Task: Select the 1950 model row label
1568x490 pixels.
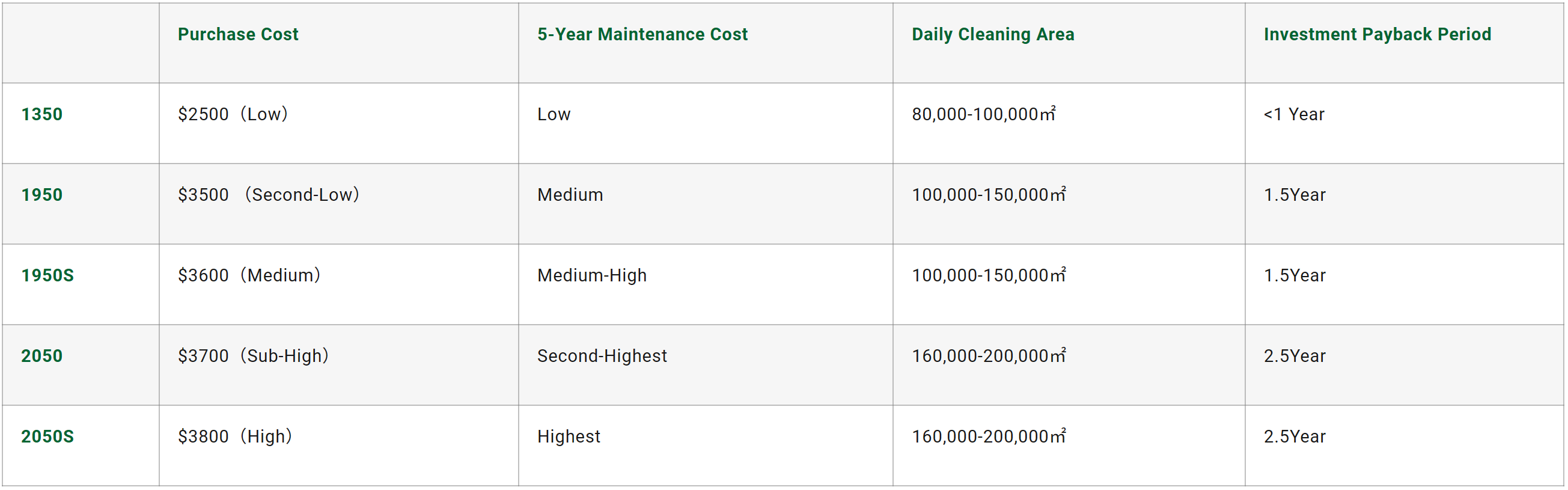Action: coord(42,195)
